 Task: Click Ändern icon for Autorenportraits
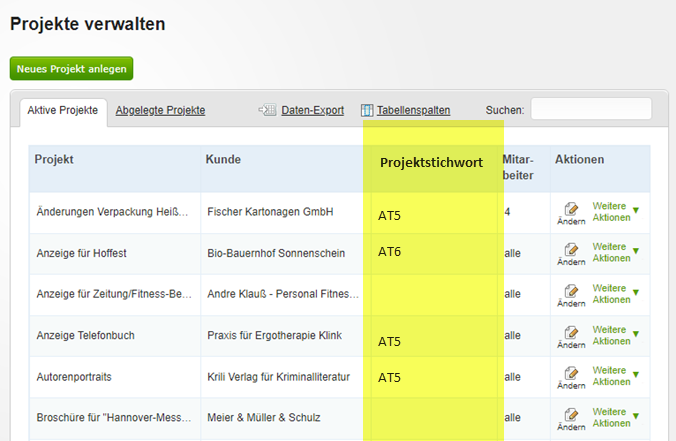[571, 378]
